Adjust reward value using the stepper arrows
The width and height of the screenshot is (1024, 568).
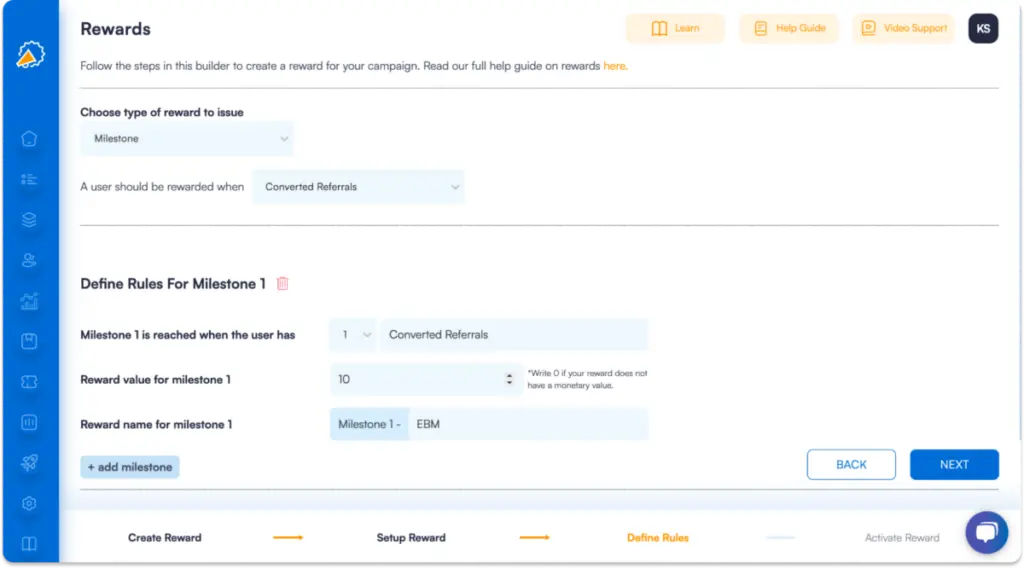509,380
